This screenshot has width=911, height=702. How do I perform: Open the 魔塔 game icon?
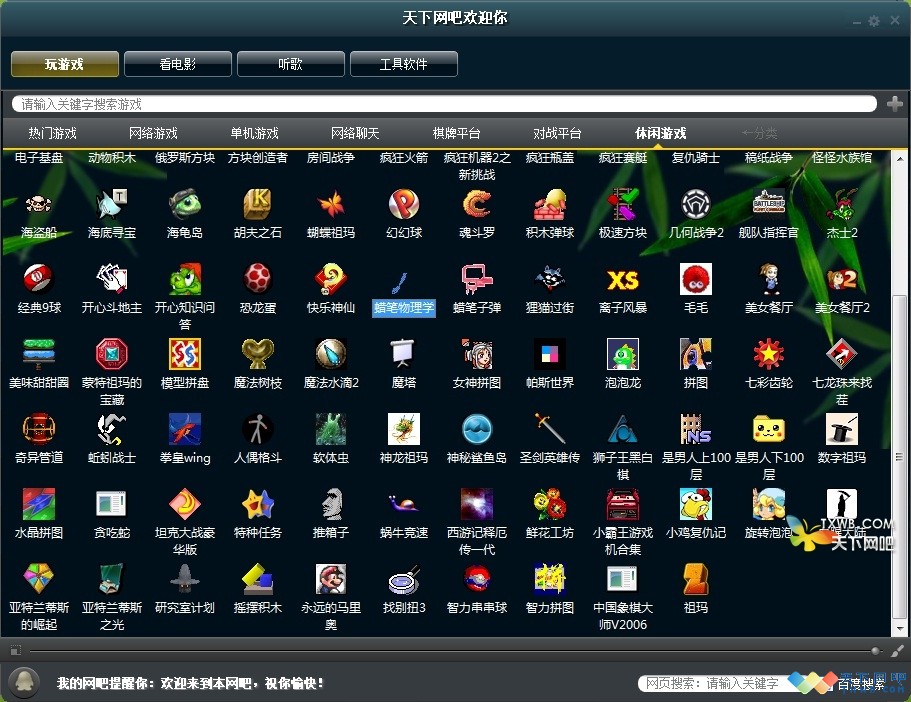click(404, 355)
